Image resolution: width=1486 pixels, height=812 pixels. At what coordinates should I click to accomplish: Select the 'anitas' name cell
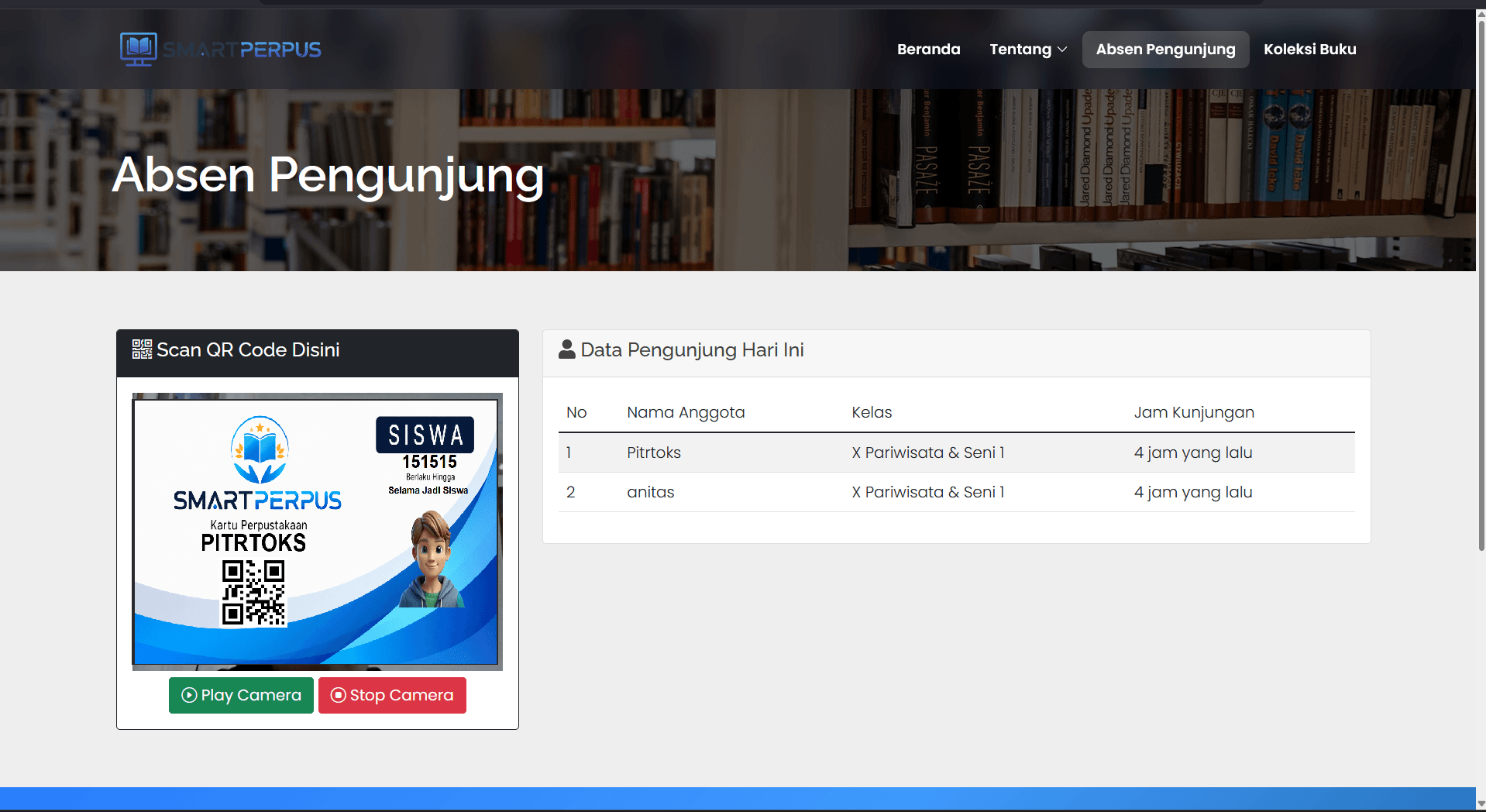coord(651,492)
